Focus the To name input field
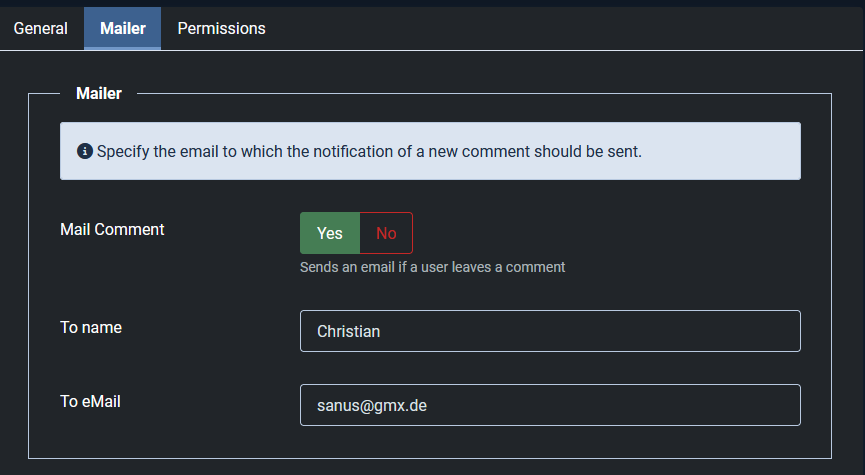This screenshot has width=865, height=475. tap(550, 331)
